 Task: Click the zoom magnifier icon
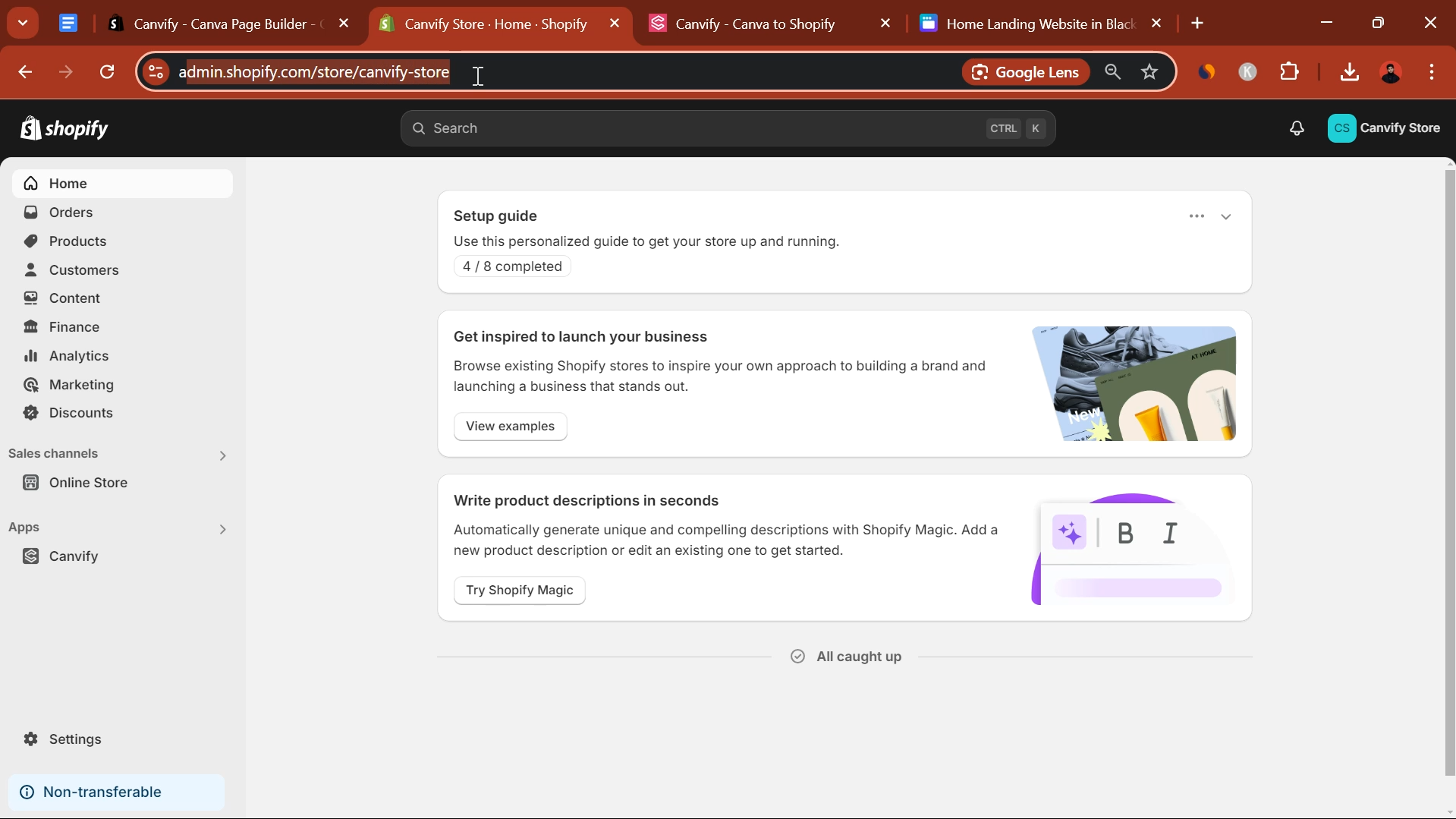(x=1112, y=72)
